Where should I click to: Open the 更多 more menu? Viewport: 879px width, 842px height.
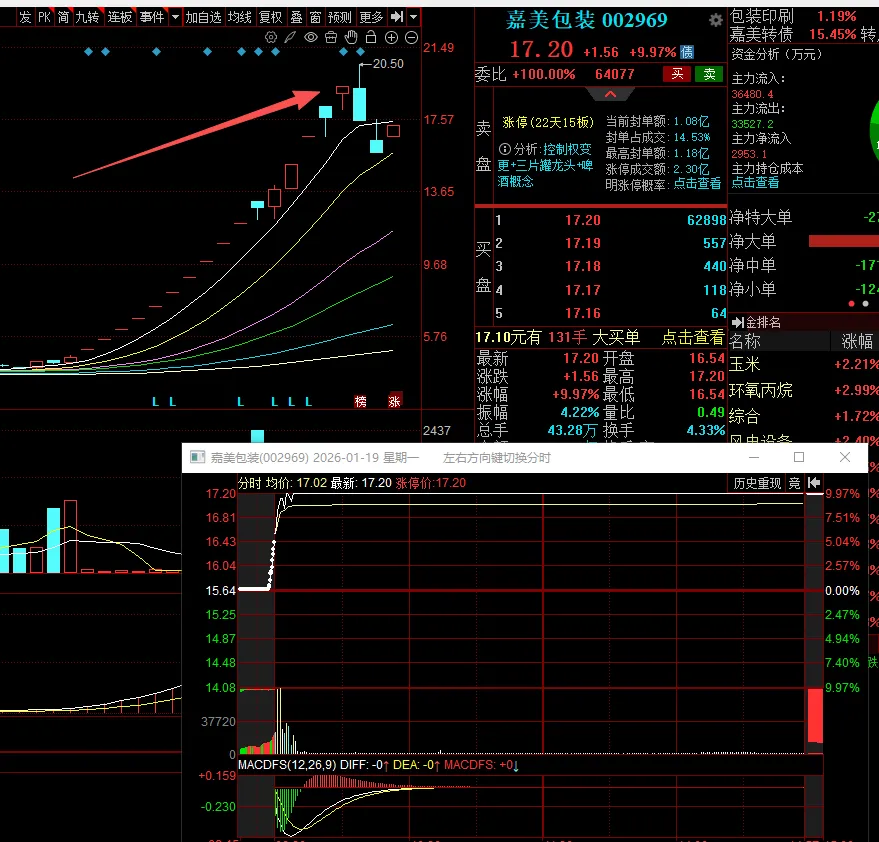(x=371, y=17)
